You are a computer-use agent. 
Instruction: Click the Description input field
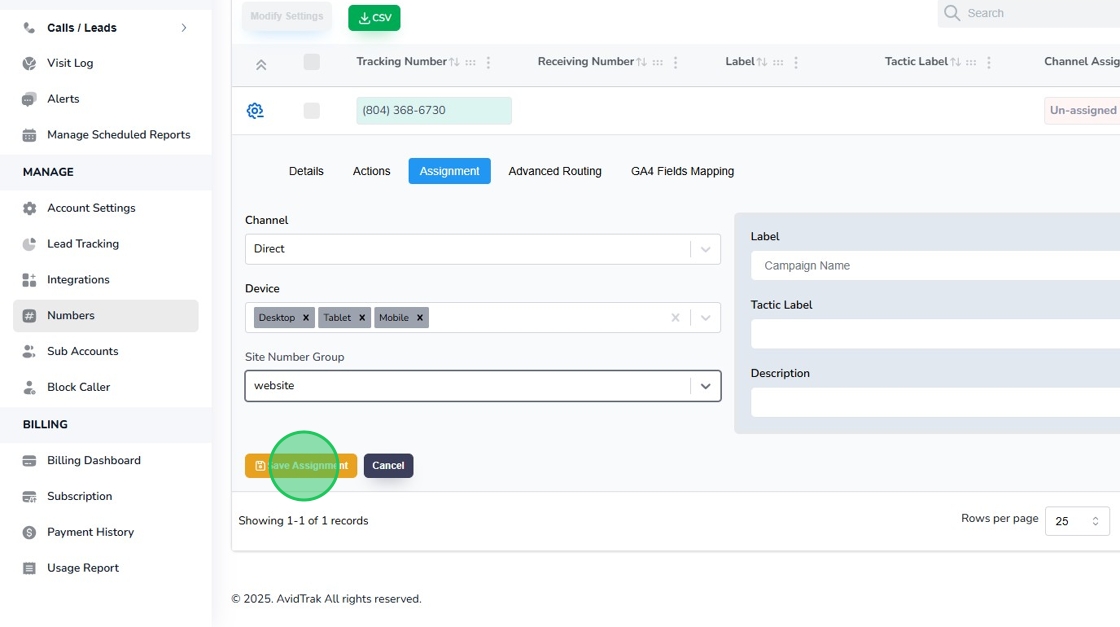tap(935, 402)
